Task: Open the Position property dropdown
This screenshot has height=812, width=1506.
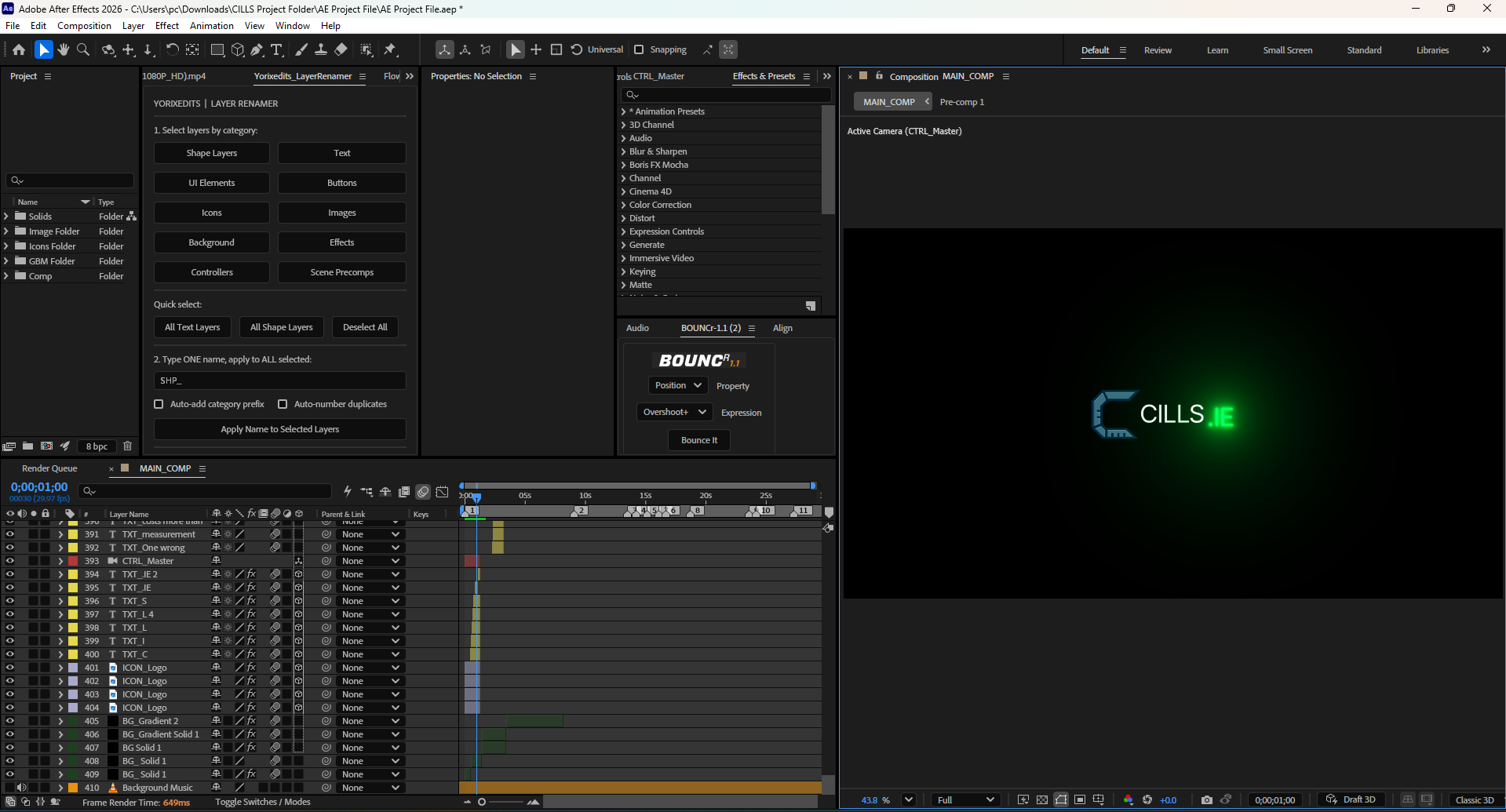Action: pyautogui.click(x=678, y=385)
